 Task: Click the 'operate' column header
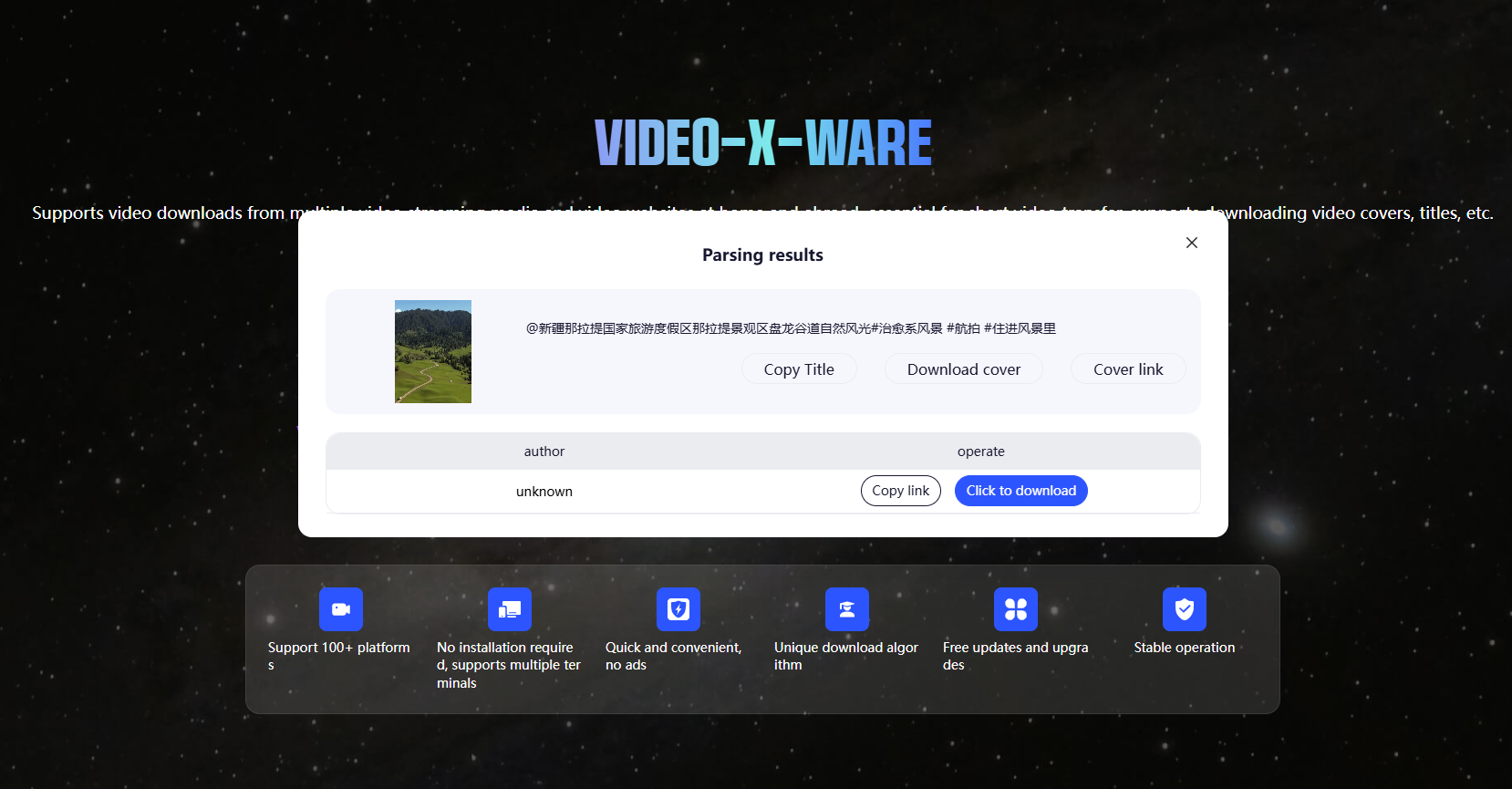pyautogui.click(x=981, y=452)
